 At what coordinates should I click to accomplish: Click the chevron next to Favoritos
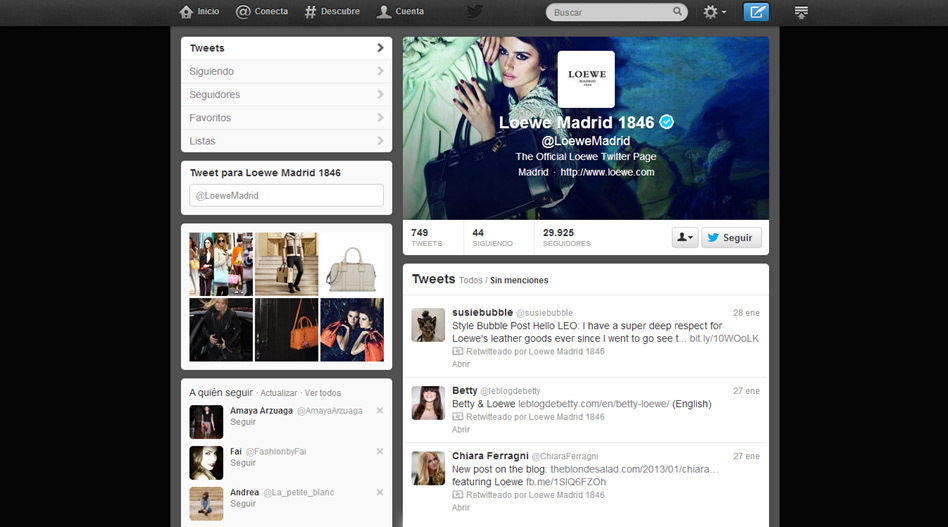coord(380,117)
